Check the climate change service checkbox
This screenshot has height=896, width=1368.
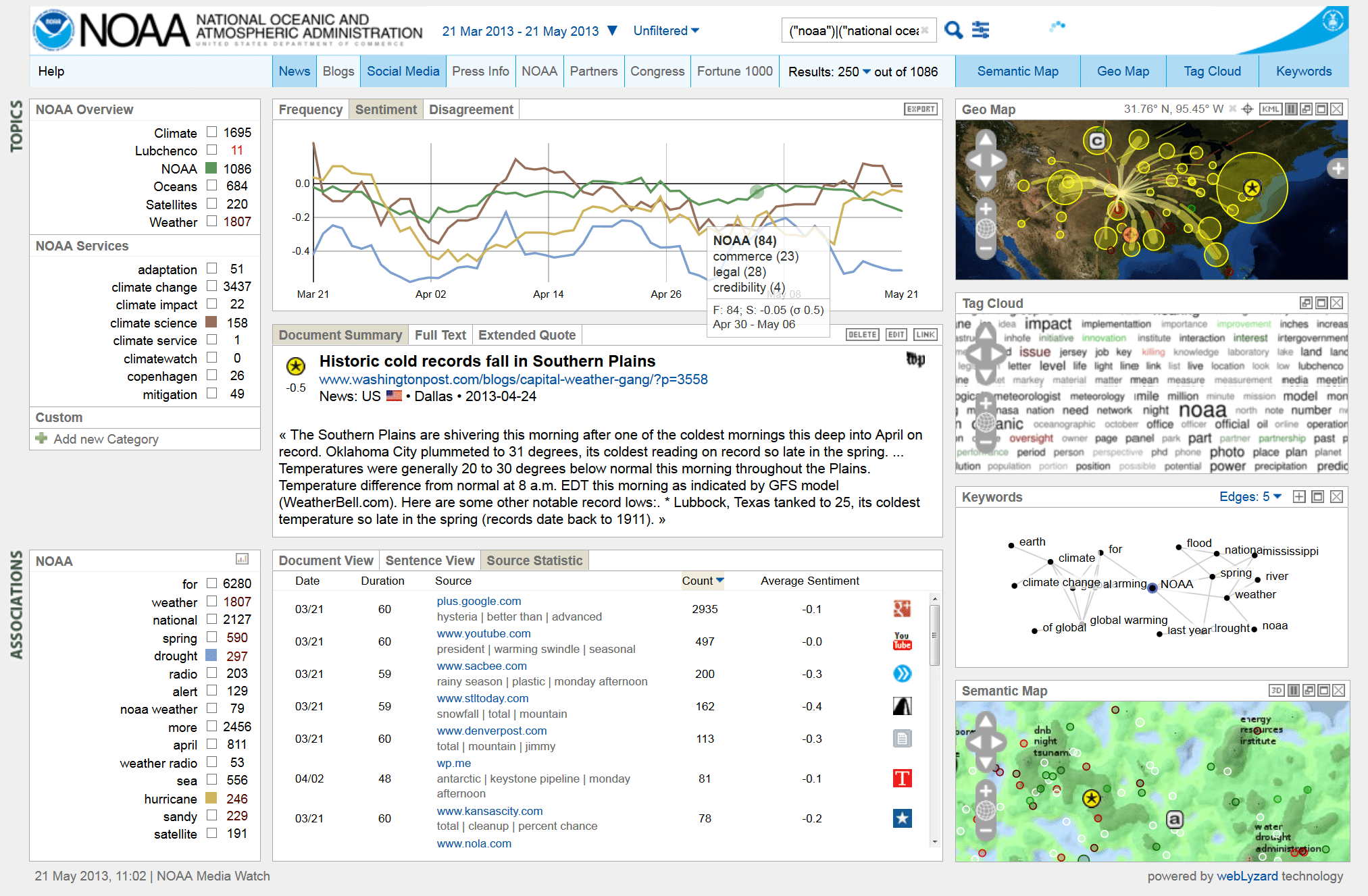[211, 286]
